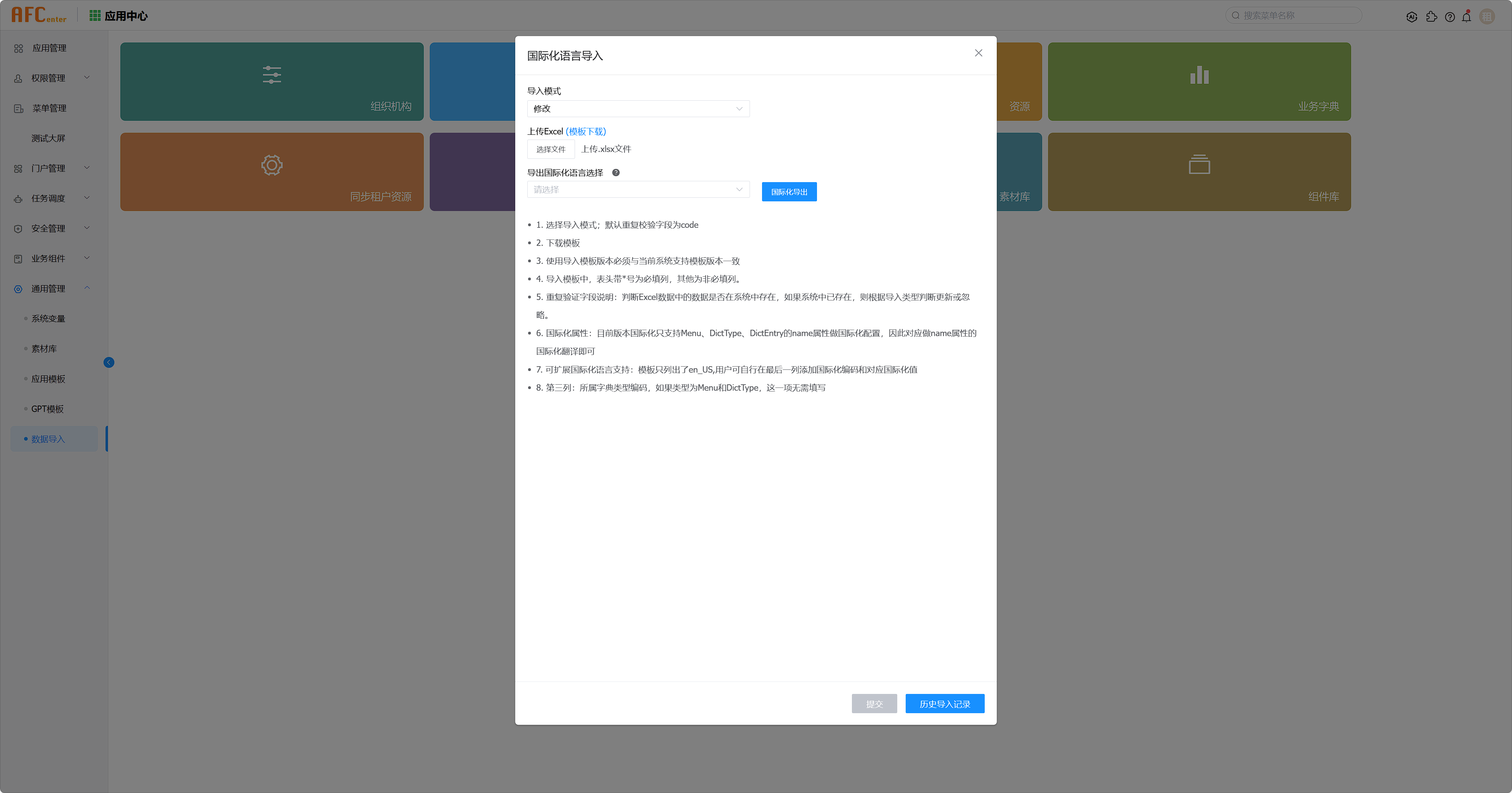Open the GPT模板 menu item
Screen dimensions: 1512x793
[x=47, y=409]
